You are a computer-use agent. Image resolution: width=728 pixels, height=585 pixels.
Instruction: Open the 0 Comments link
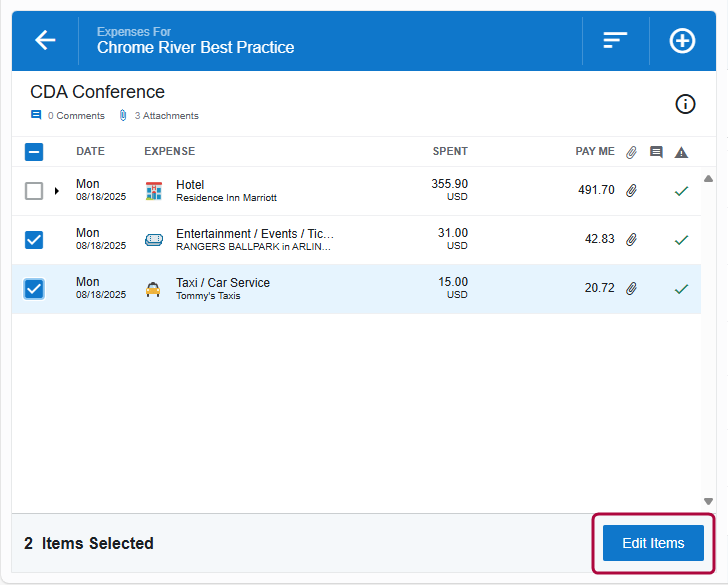[68, 116]
